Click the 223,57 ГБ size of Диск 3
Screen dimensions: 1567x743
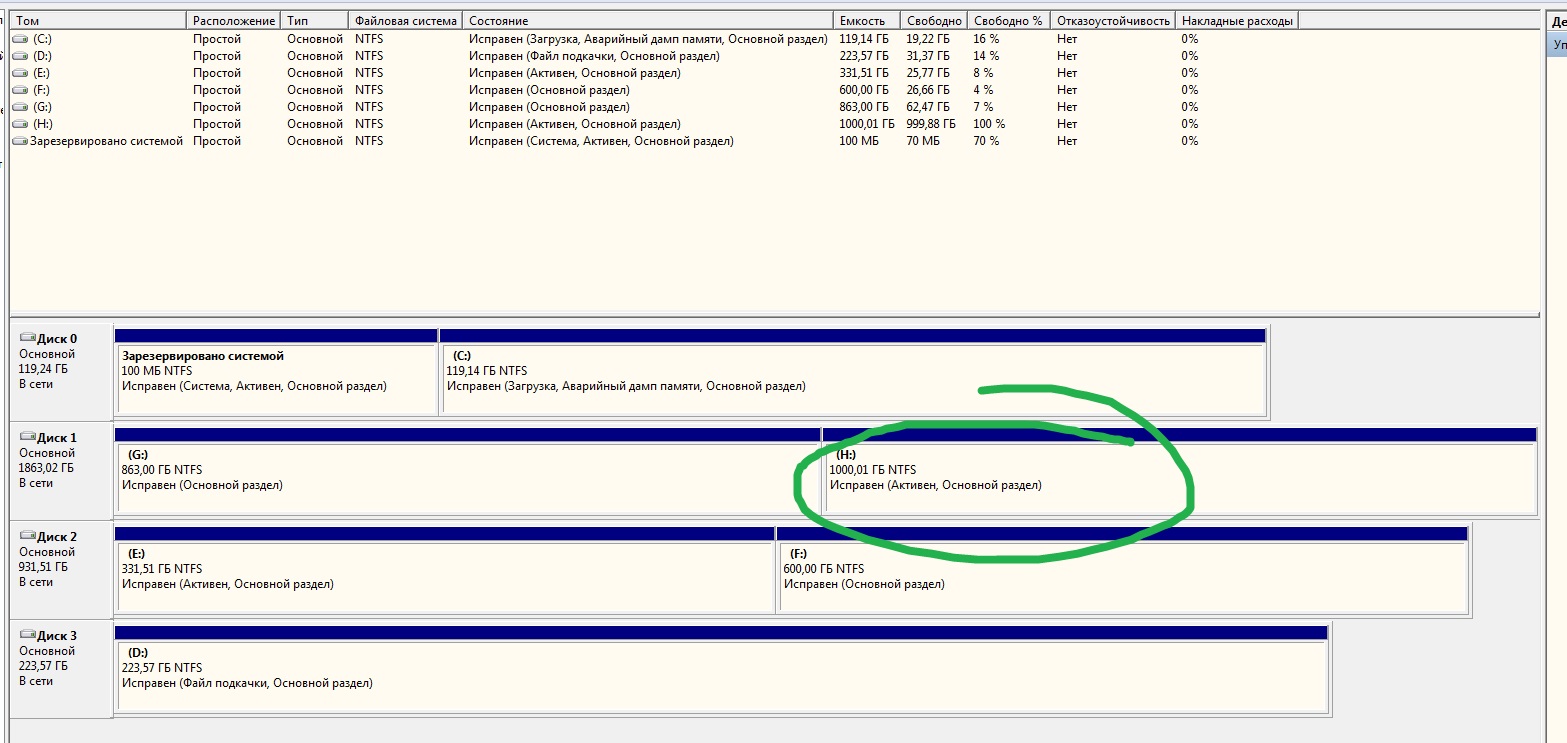click(x=44, y=666)
